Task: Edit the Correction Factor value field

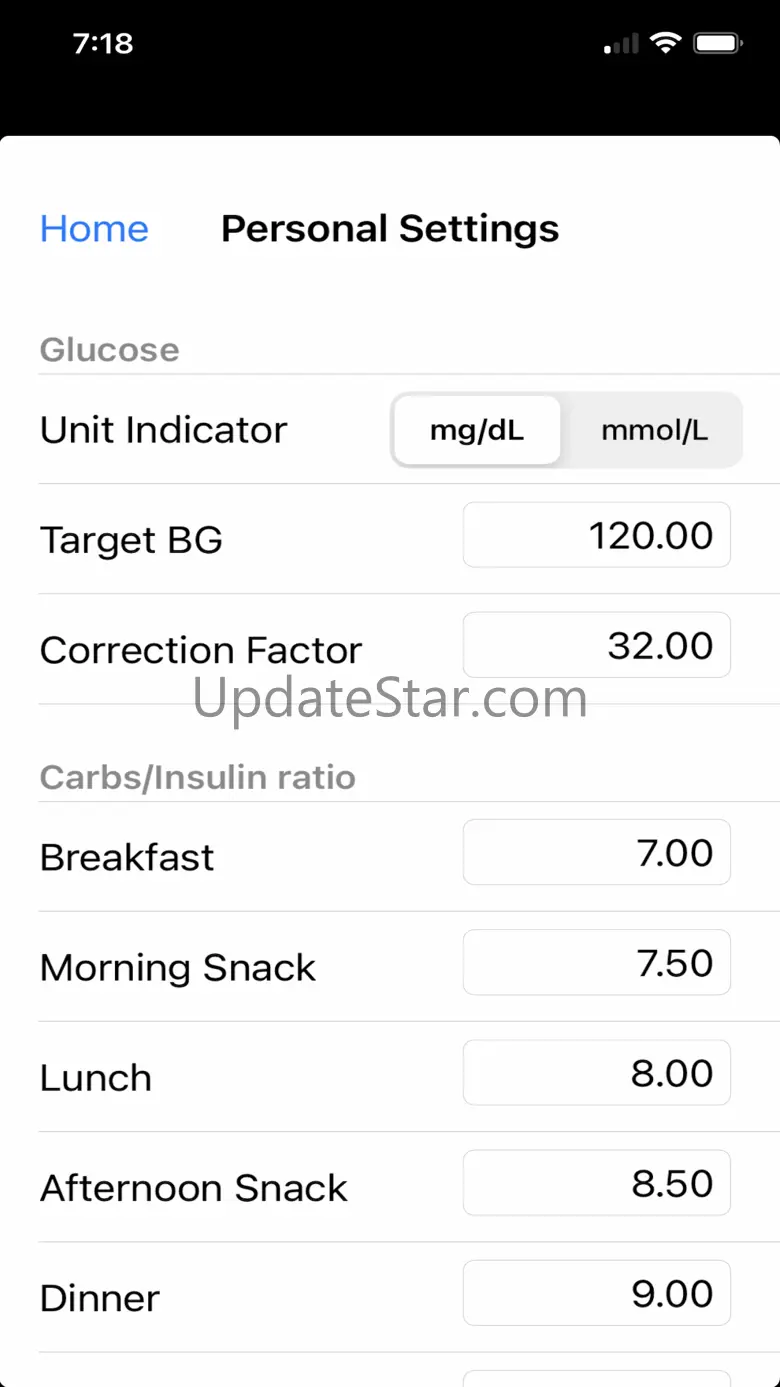Action: tap(596, 646)
